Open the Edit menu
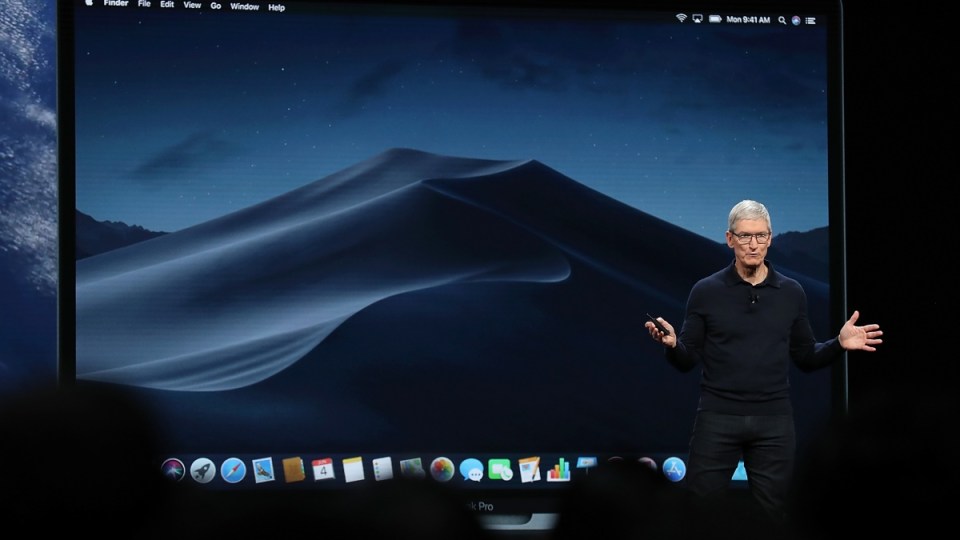This screenshot has width=960, height=540. (167, 4)
